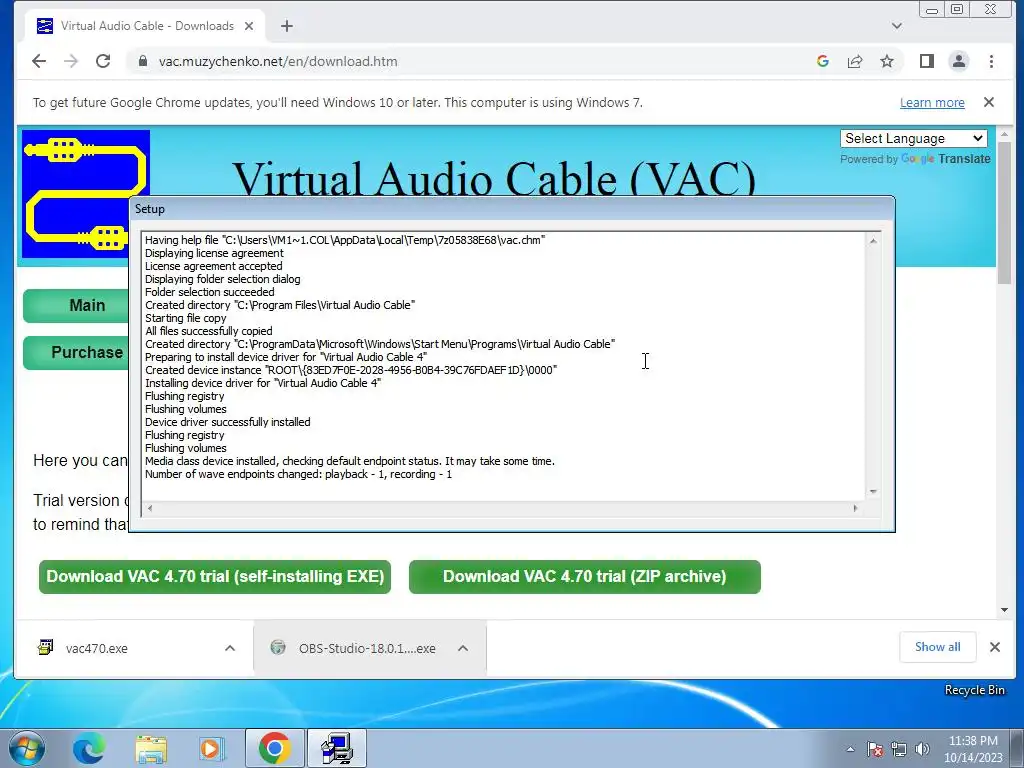Close the downloads shelf
The width and height of the screenshot is (1024, 768).
click(995, 647)
